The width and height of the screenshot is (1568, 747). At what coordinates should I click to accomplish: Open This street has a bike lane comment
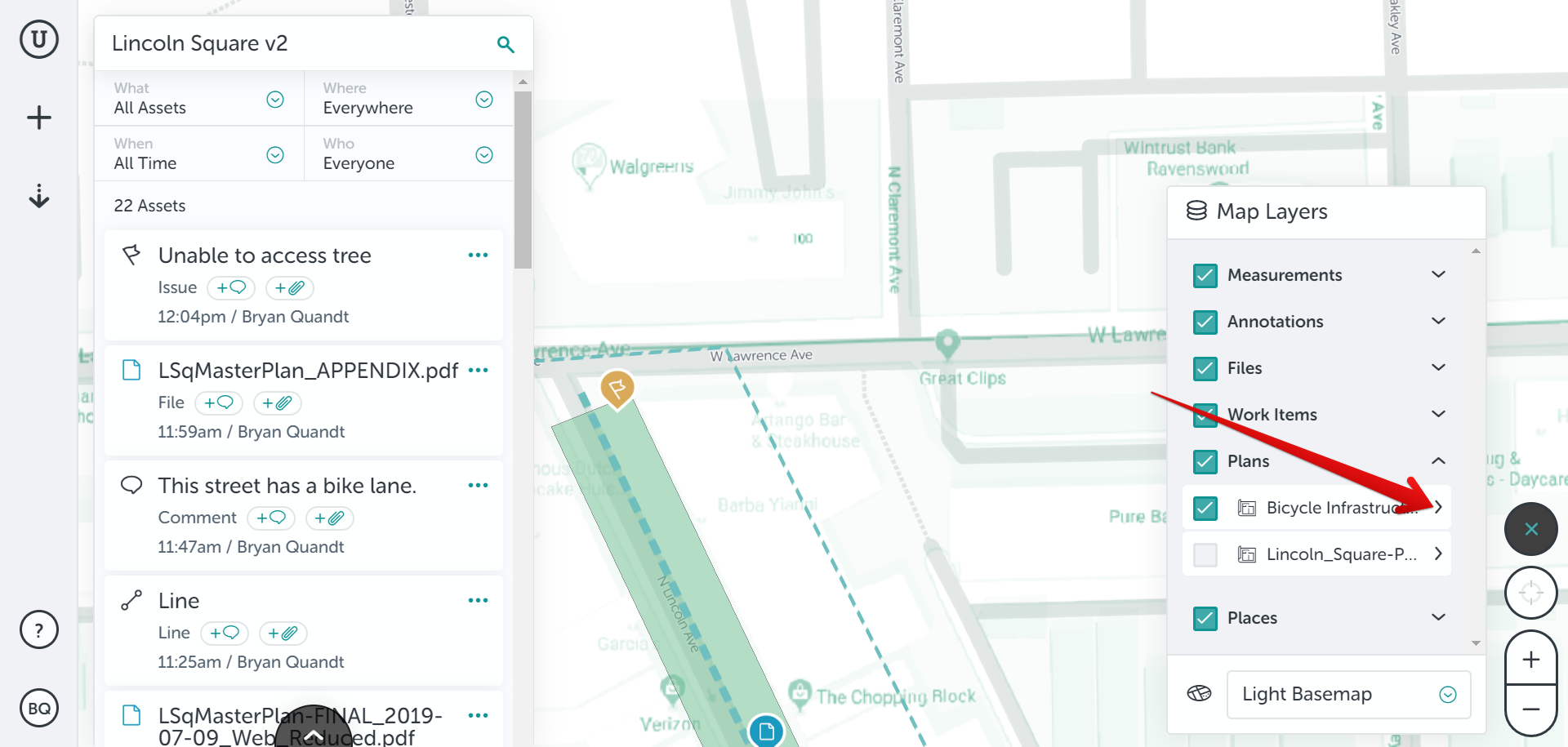pos(287,486)
